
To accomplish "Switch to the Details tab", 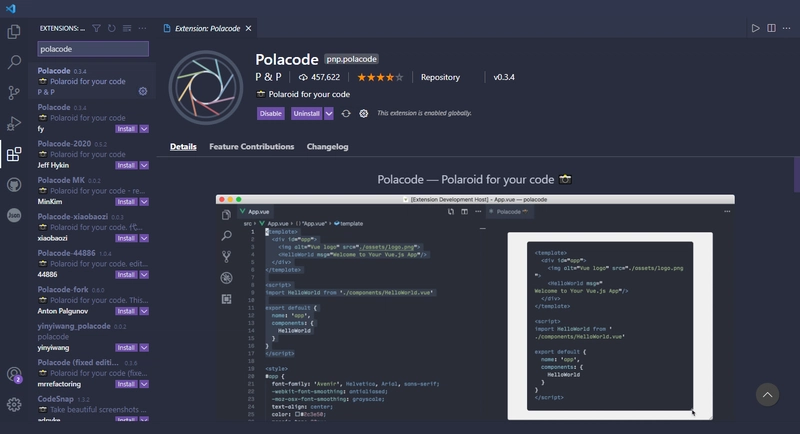I will tap(183, 147).
